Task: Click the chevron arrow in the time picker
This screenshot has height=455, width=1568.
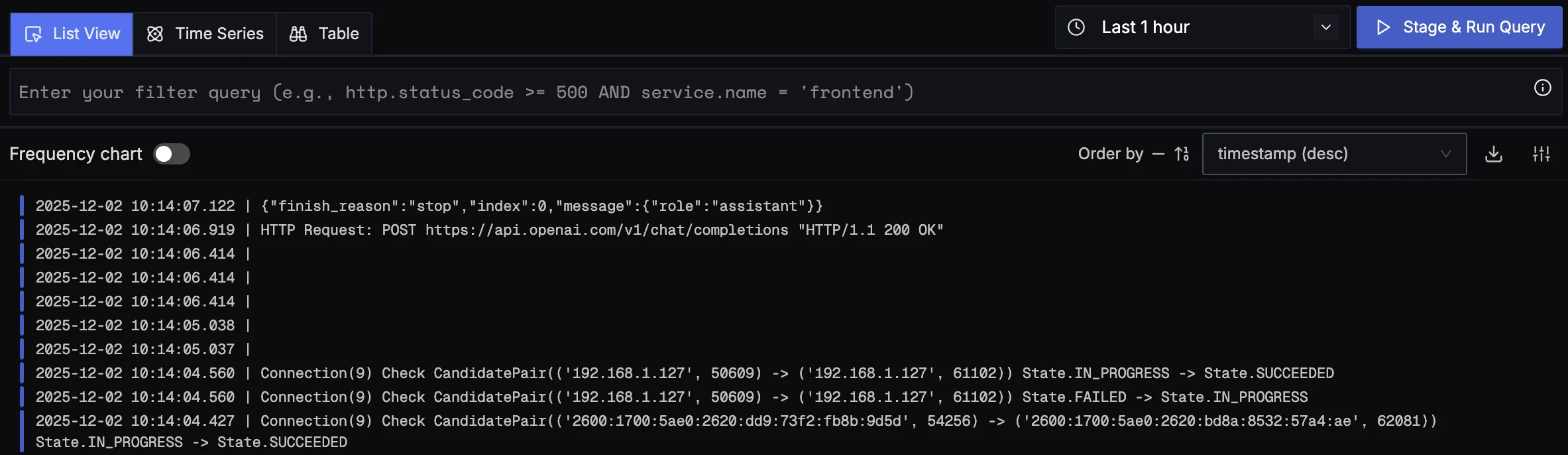Action: click(x=1326, y=27)
